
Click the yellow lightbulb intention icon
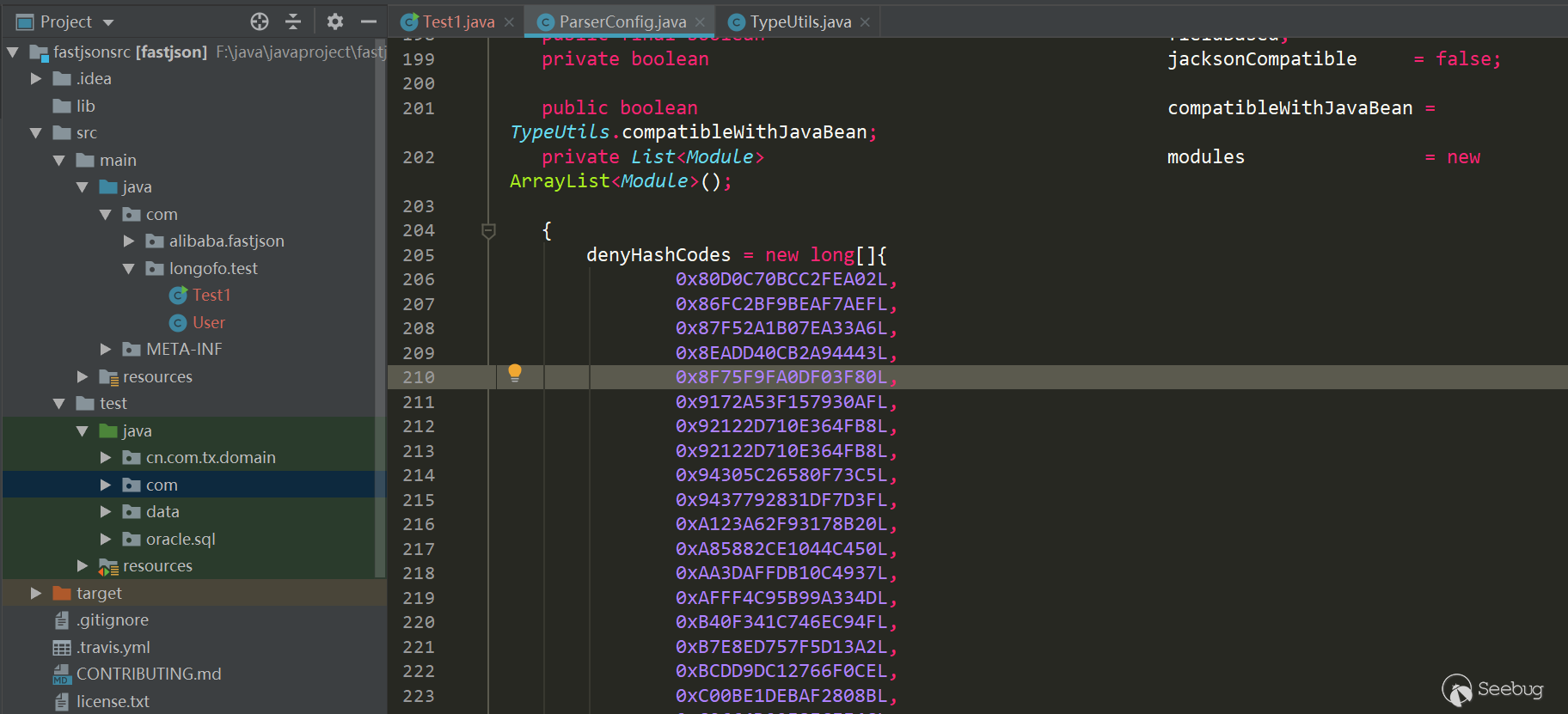[x=515, y=373]
